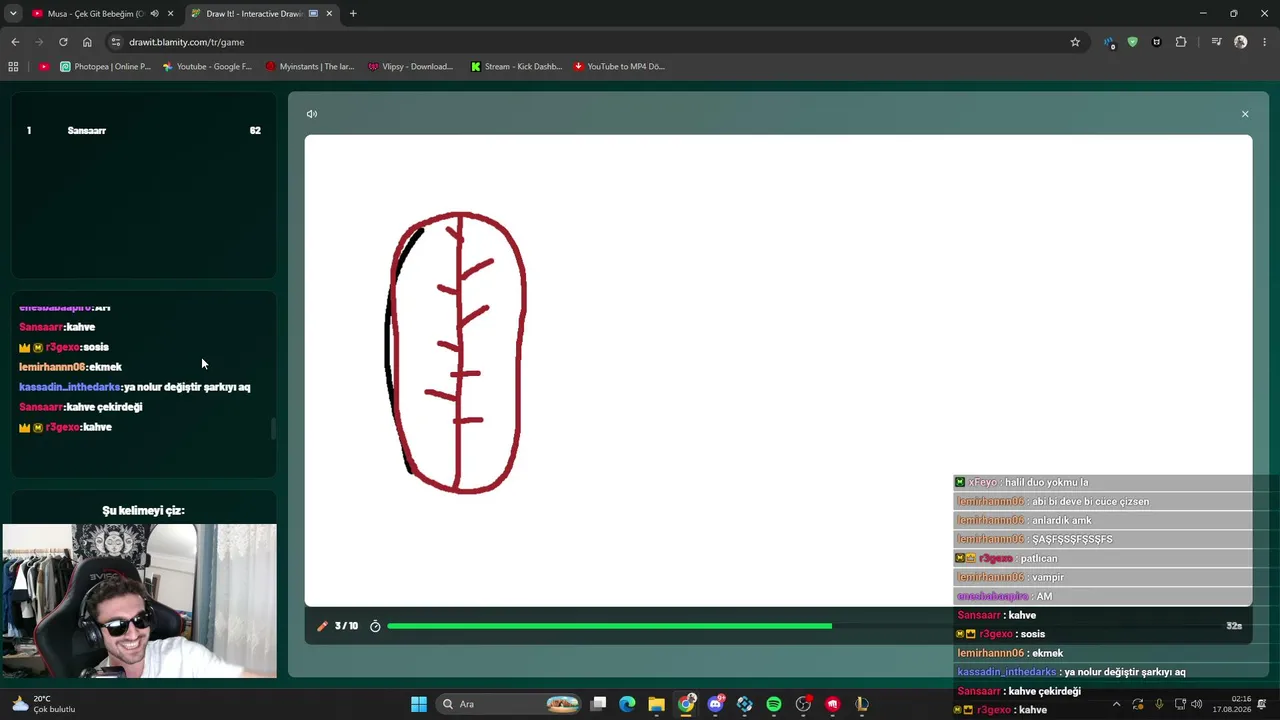The image size is (1280, 720).
Task: Click the webcam streamer thumbnail
Action: (139, 601)
